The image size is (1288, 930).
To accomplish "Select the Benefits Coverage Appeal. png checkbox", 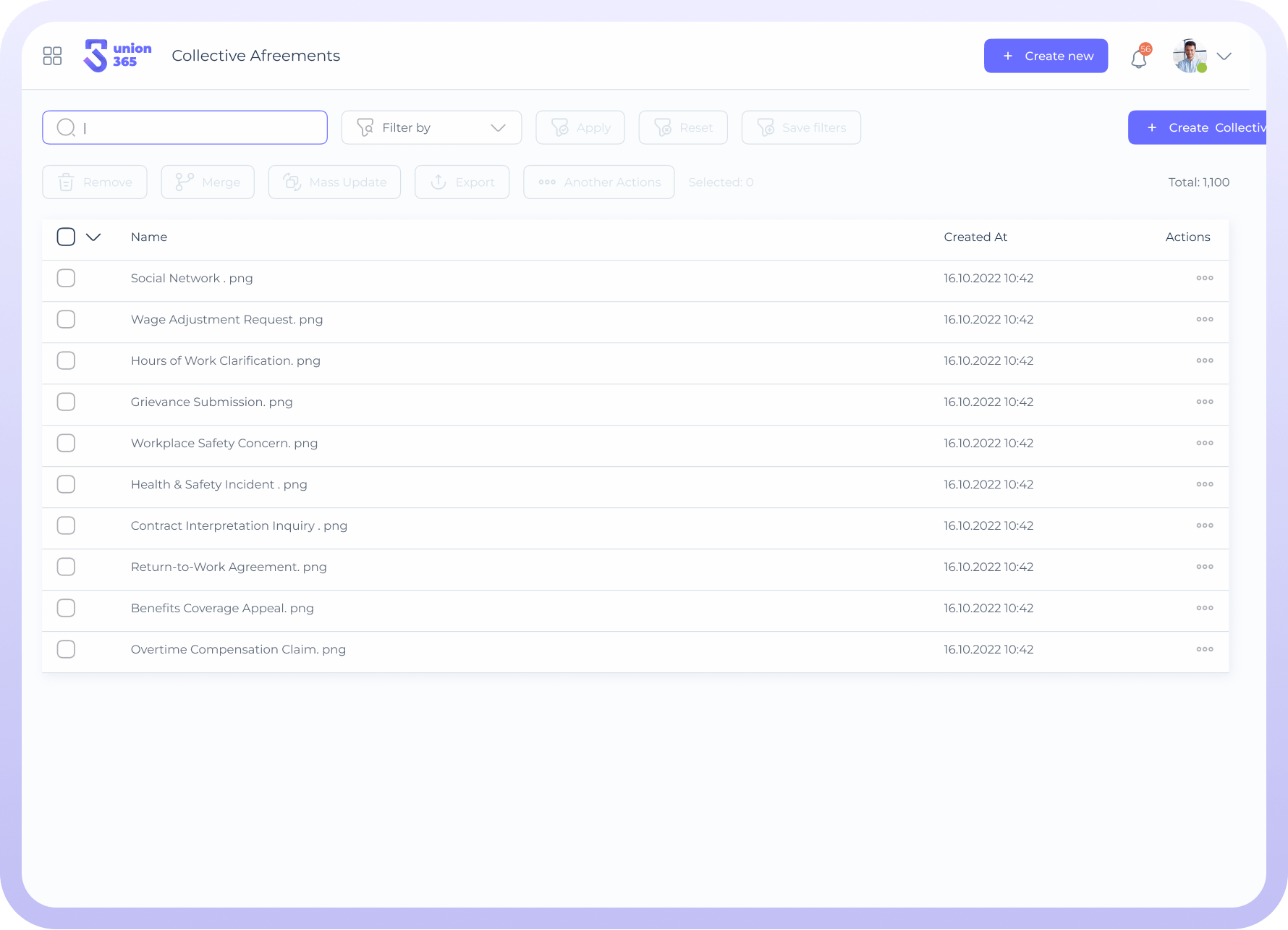I will tap(66, 608).
